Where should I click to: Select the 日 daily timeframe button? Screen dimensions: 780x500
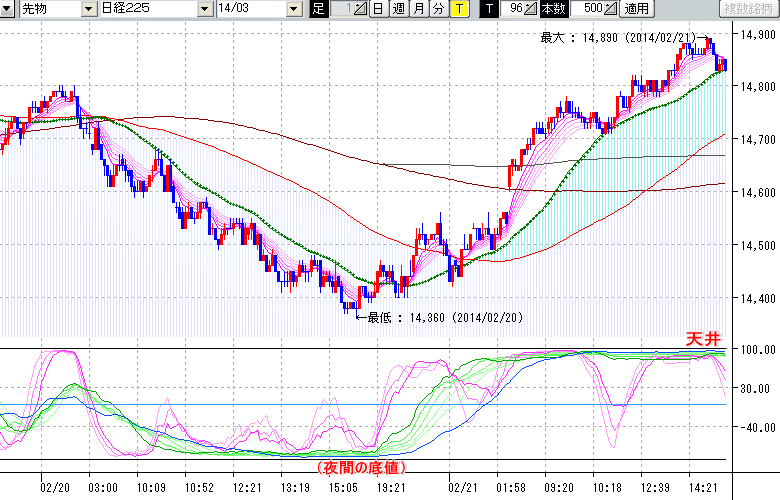[x=377, y=9]
